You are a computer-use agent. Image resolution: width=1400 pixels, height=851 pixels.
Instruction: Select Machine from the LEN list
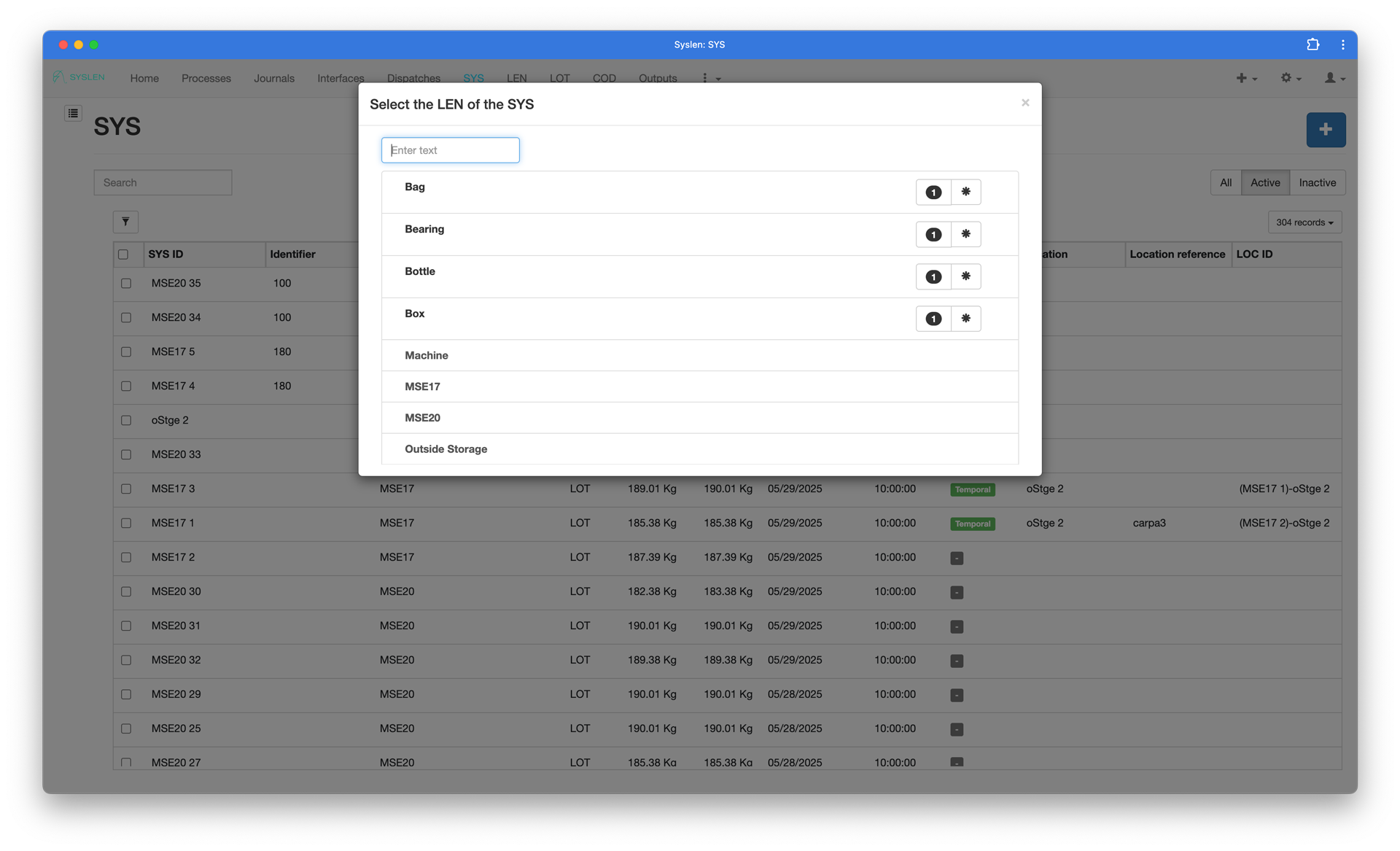coord(427,356)
